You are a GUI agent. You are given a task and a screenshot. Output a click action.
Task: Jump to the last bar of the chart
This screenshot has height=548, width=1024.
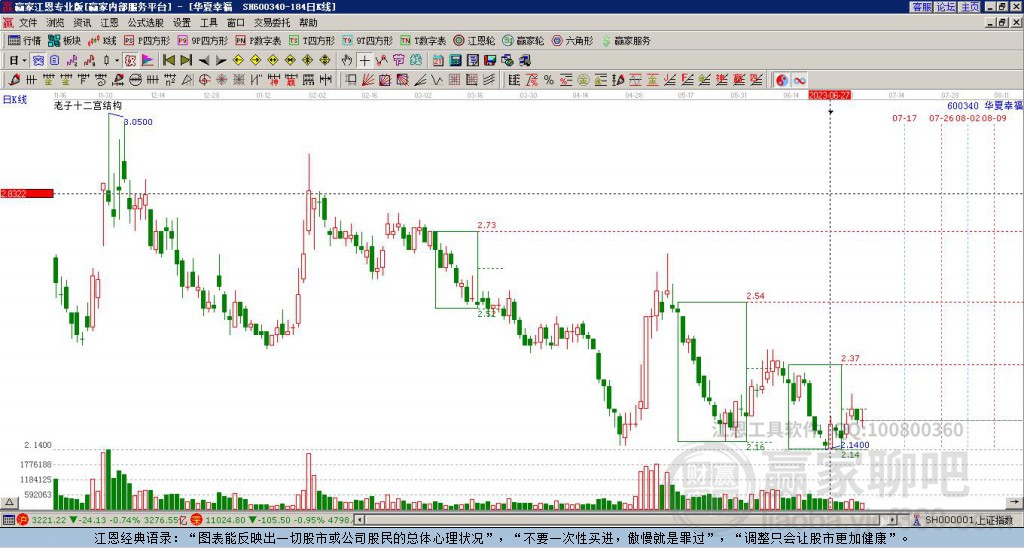click(186, 61)
